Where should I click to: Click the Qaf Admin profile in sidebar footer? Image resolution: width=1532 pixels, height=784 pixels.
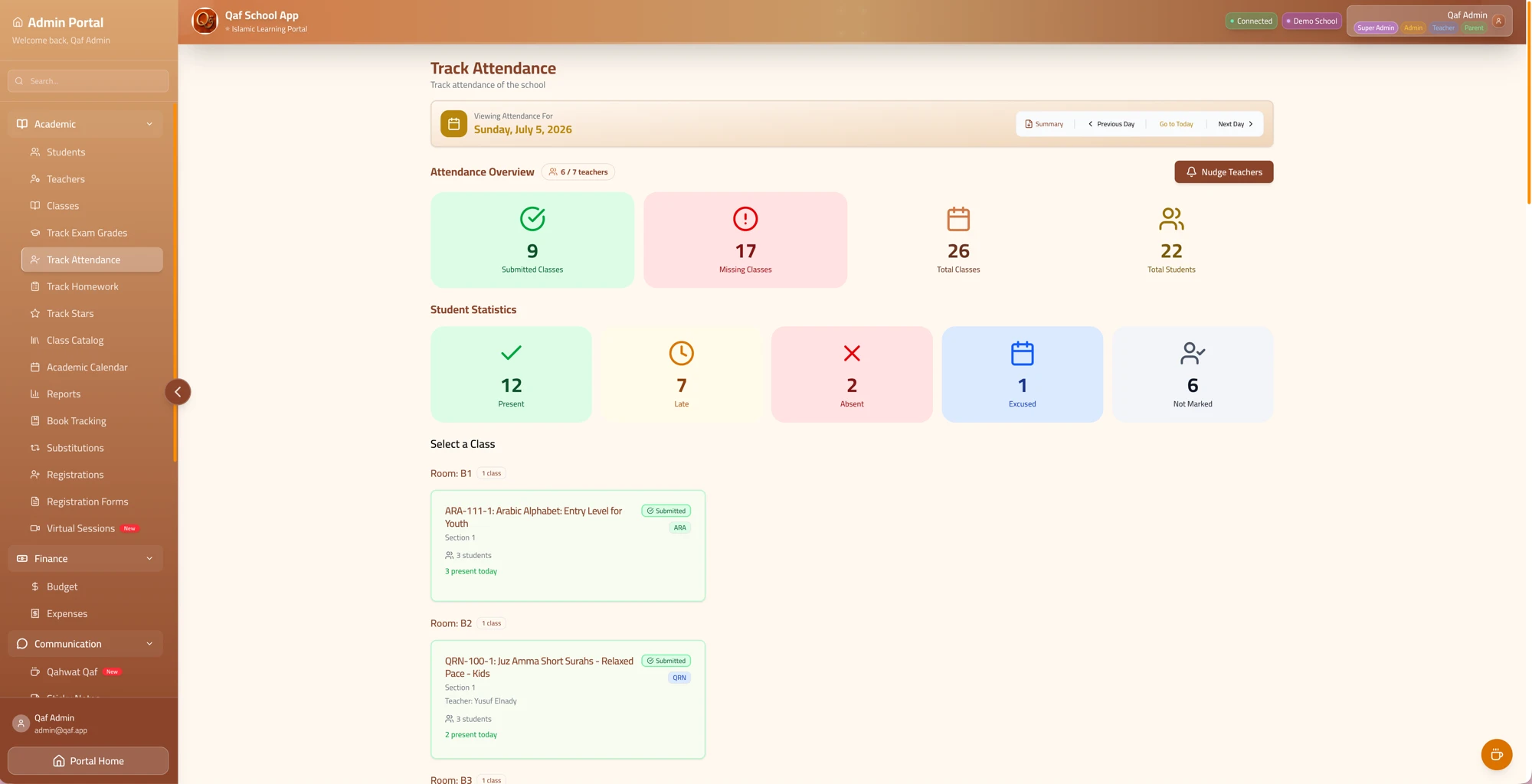(88, 724)
